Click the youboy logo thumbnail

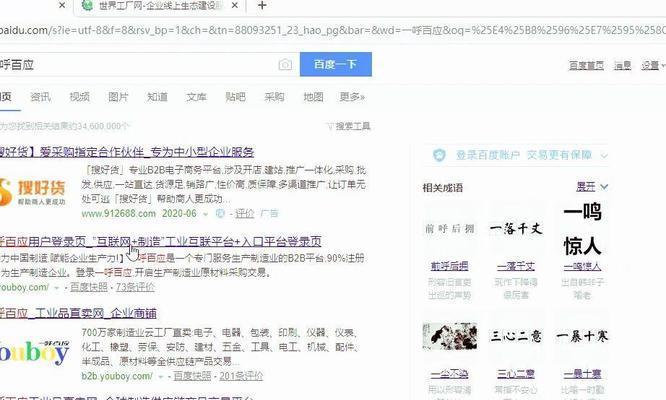[34, 352]
